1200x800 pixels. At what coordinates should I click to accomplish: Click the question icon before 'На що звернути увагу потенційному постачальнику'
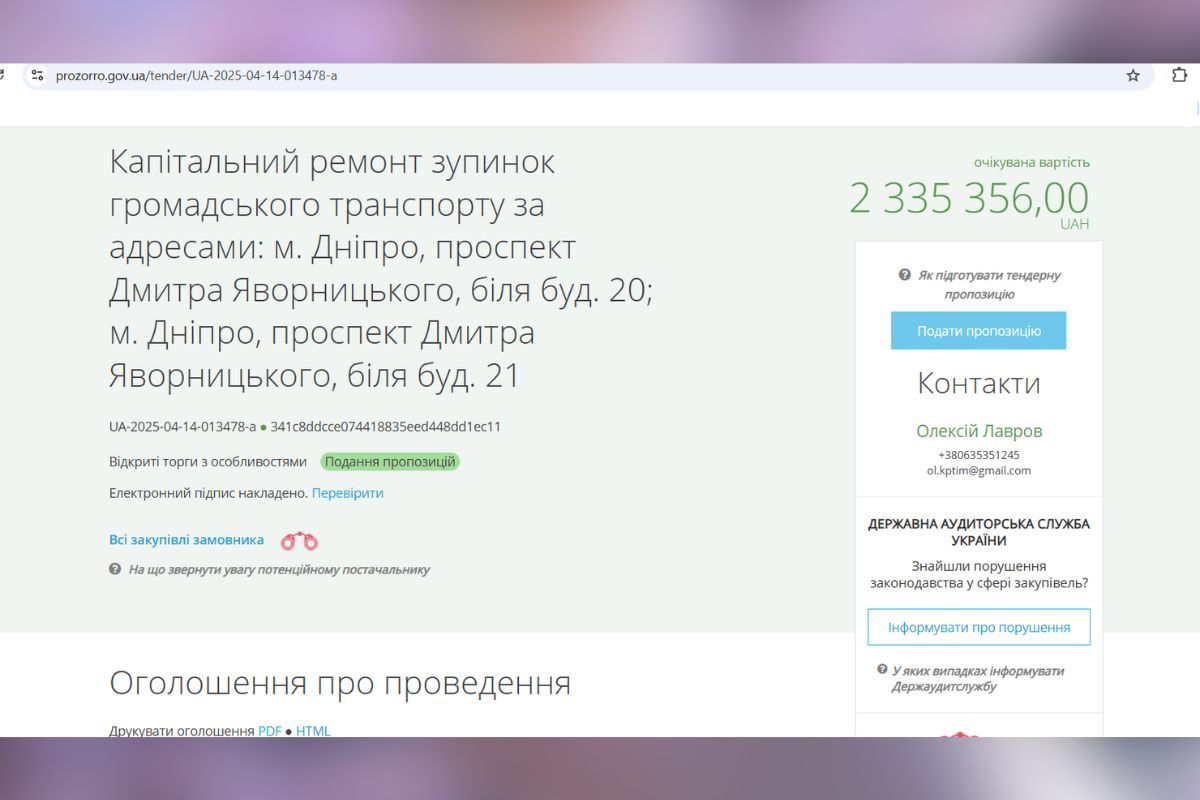[114, 570]
